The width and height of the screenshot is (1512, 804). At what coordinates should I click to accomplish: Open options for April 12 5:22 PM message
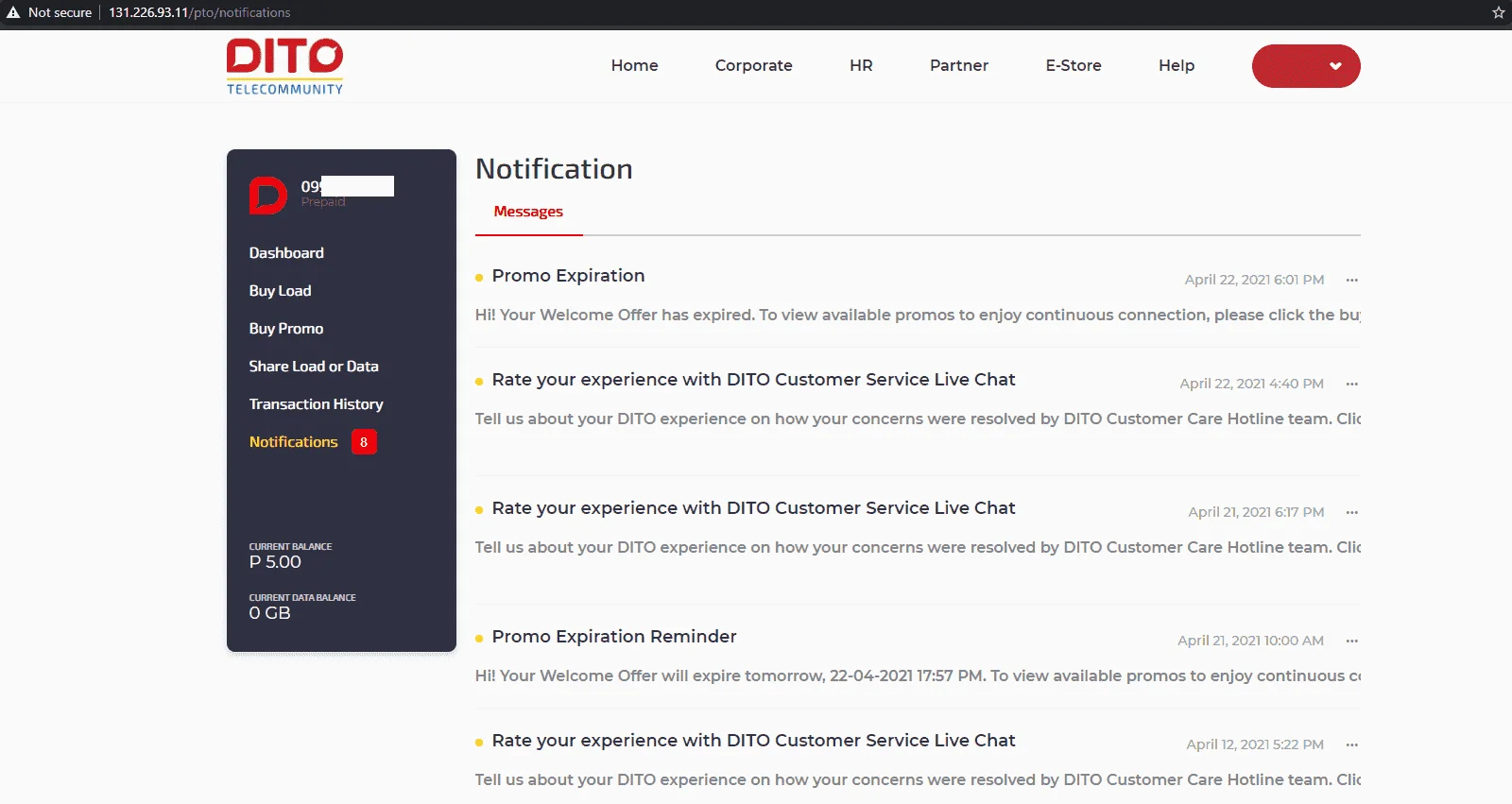pyautogui.click(x=1352, y=744)
